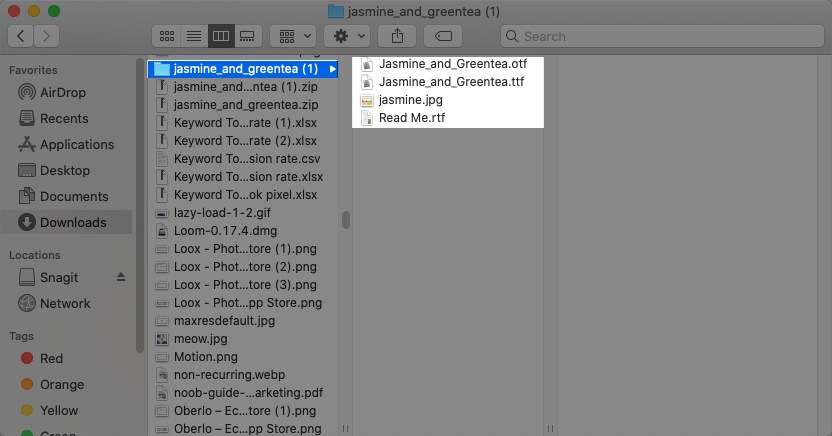The width and height of the screenshot is (832, 436).
Task: Open Recents in the sidebar
Action: point(64,118)
